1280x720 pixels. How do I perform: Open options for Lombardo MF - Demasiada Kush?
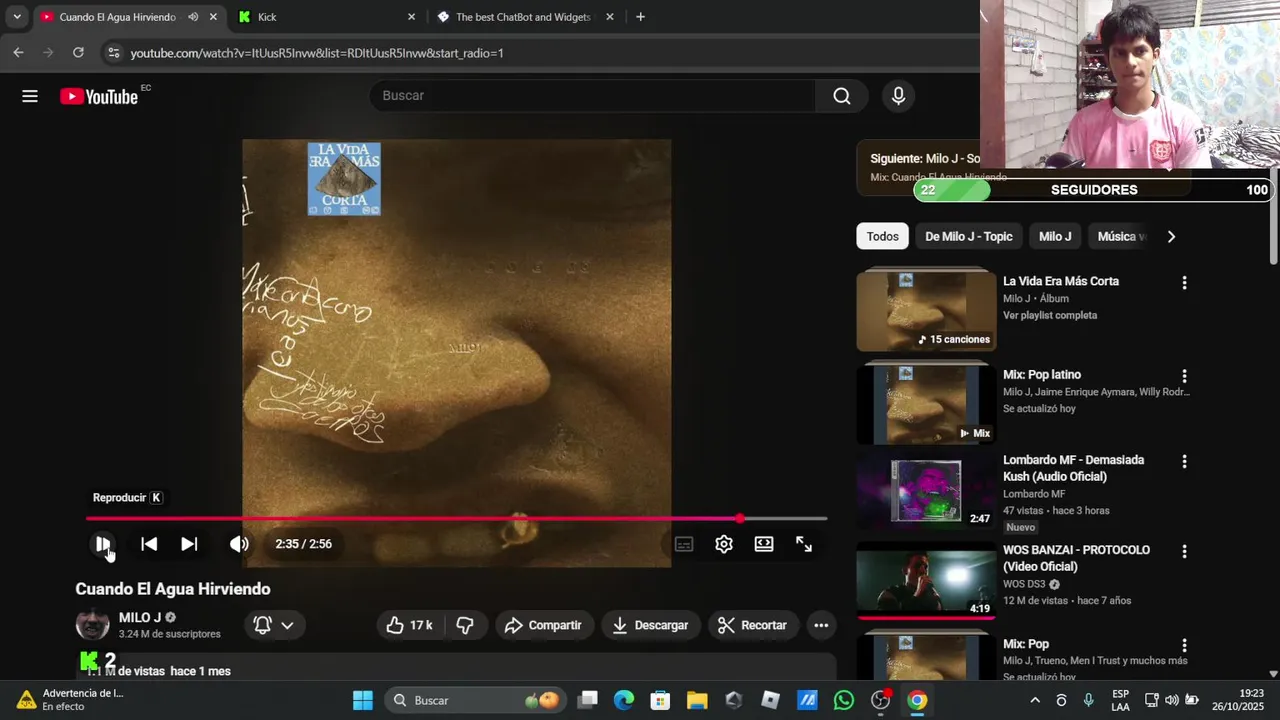(x=1184, y=462)
